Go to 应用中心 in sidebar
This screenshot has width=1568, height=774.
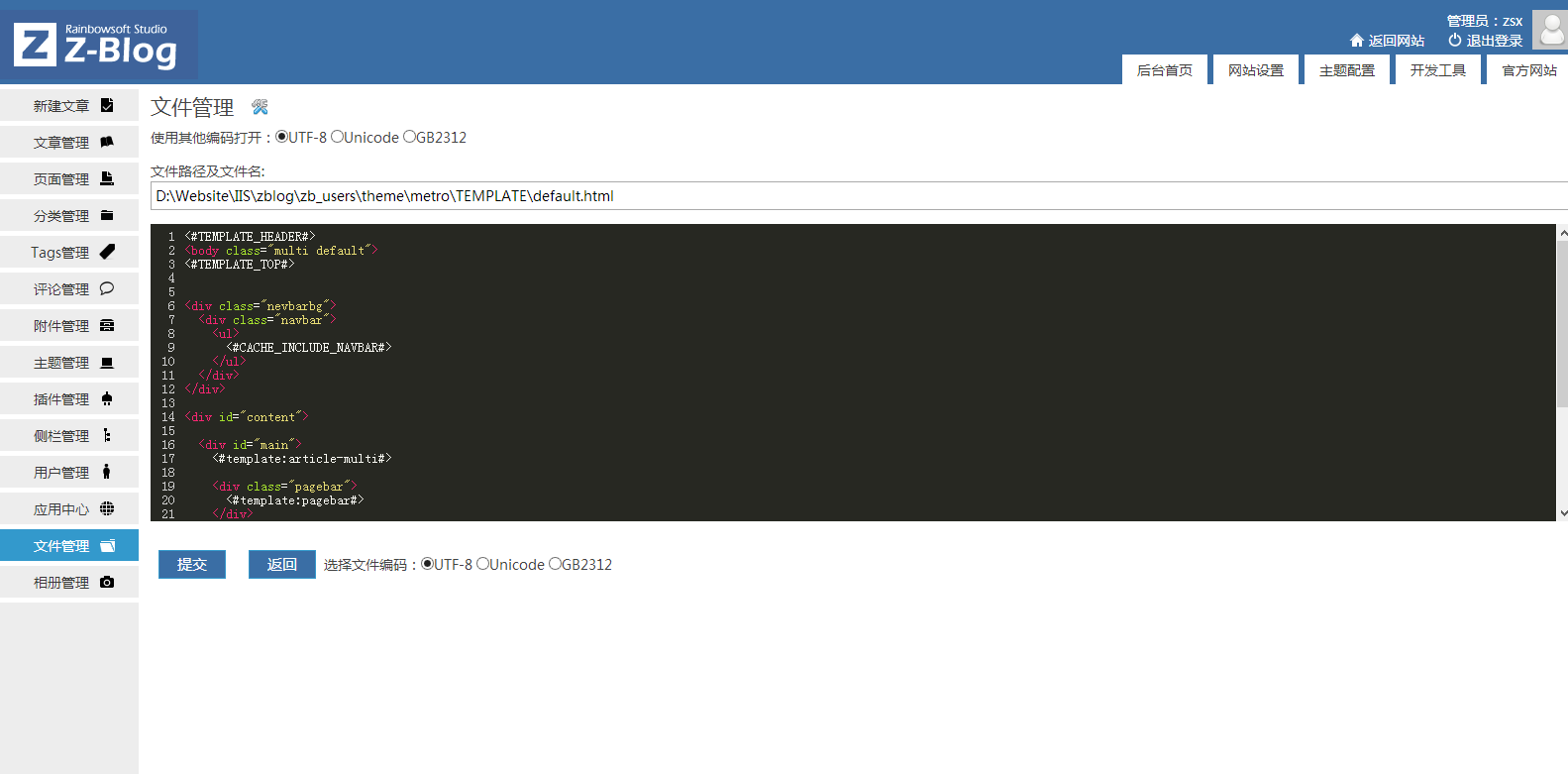click(x=69, y=508)
